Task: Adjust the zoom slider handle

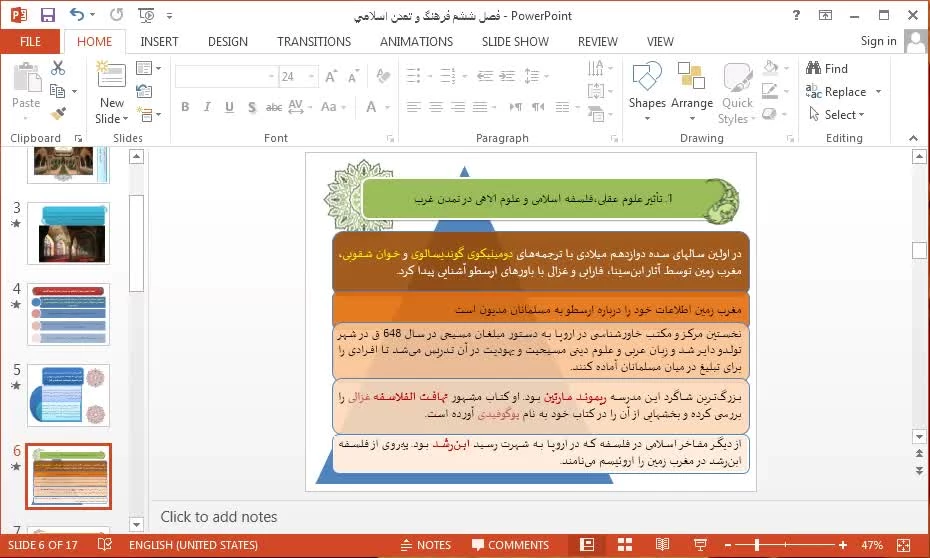Action: [757, 545]
